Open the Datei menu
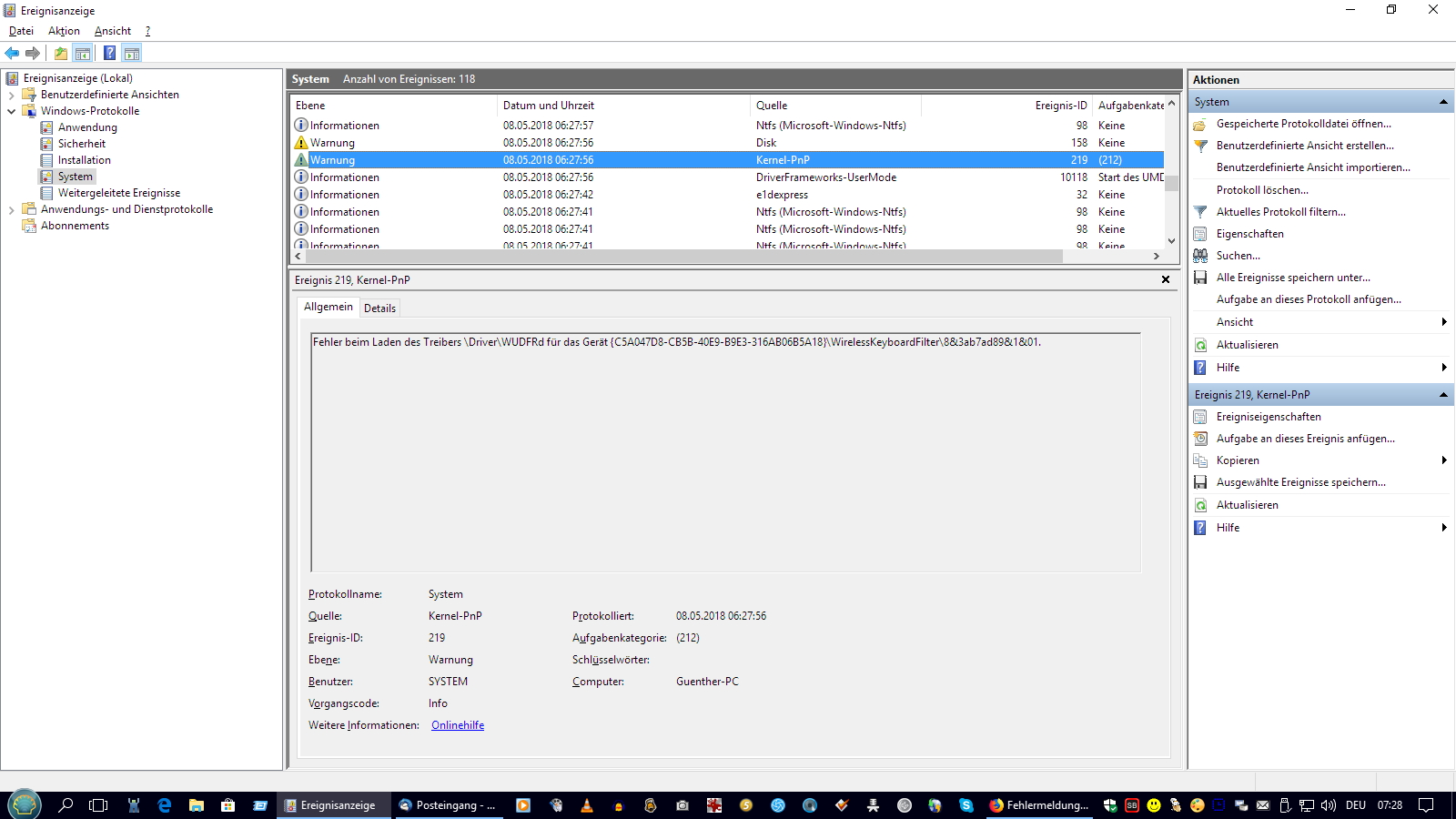The height and width of the screenshot is (819, 1456). (21, 31)
